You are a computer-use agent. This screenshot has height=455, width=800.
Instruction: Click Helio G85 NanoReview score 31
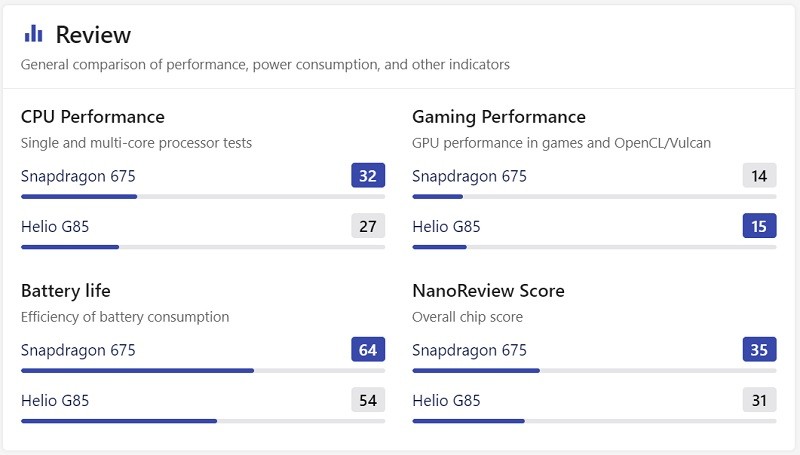coord(759,400)
